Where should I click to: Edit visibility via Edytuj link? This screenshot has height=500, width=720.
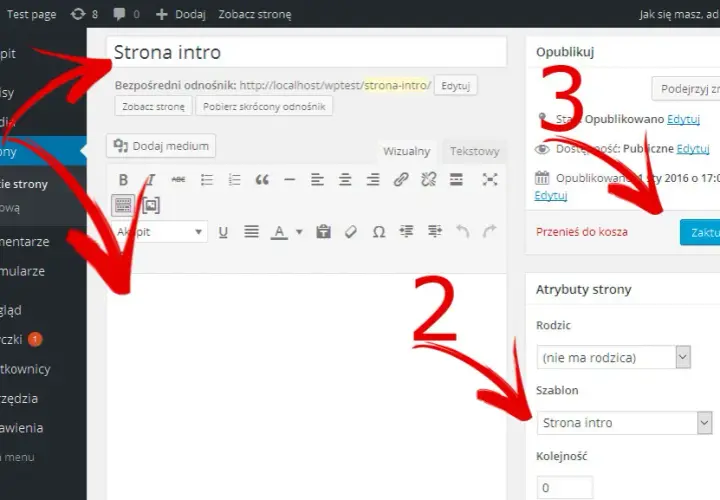click(693, 149)
